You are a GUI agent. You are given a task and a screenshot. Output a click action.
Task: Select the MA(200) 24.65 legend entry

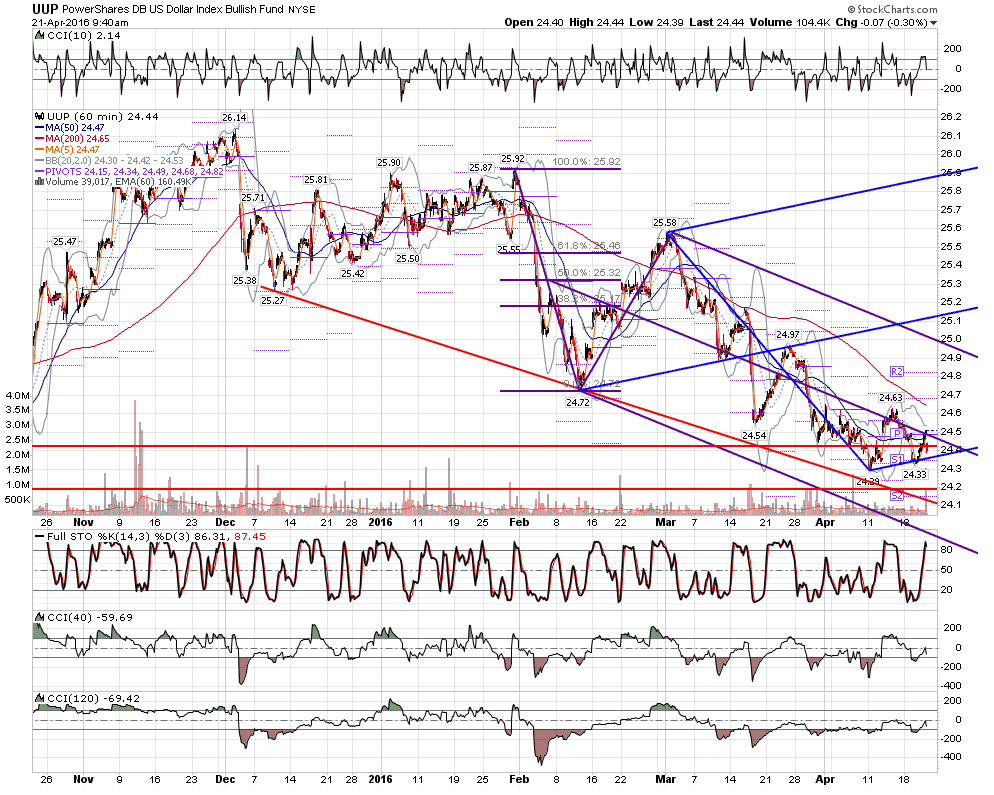[x=72, y=138]
